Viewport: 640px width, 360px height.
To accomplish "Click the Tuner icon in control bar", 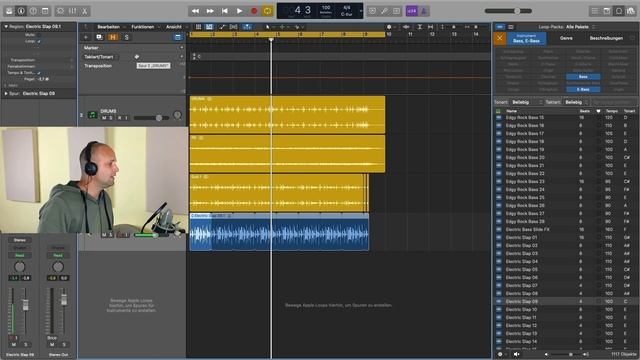I will click(384, 11).
